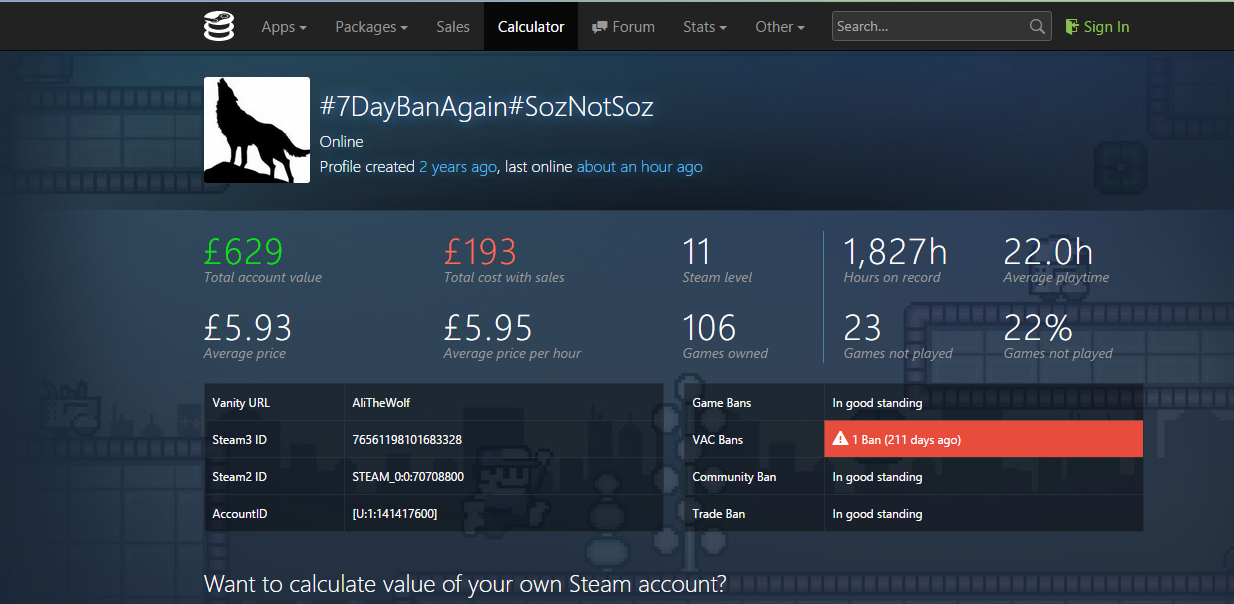1234x604 pixels.
Task: Open the Stats dropdown menu
Action: [705, 27]
